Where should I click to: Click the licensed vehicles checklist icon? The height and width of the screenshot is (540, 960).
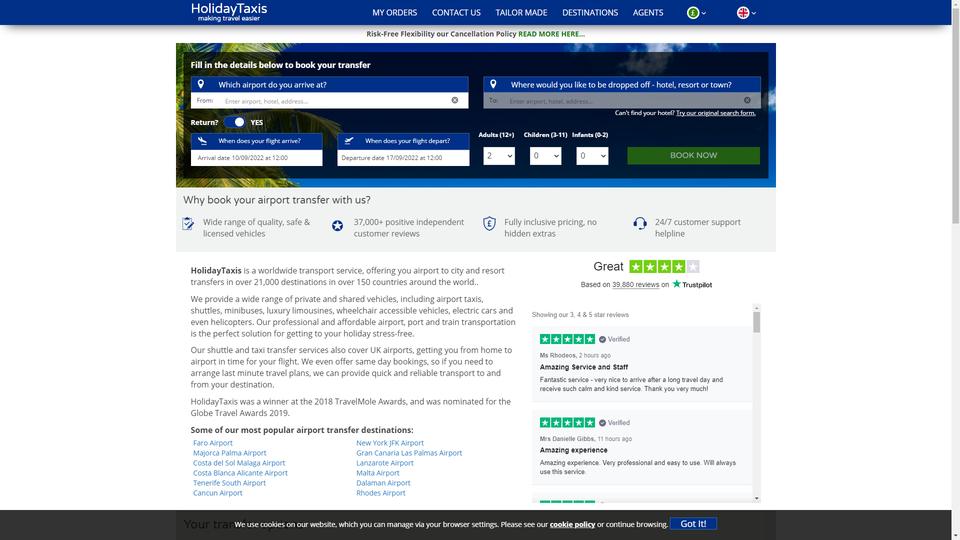click(x=188, y=224)
